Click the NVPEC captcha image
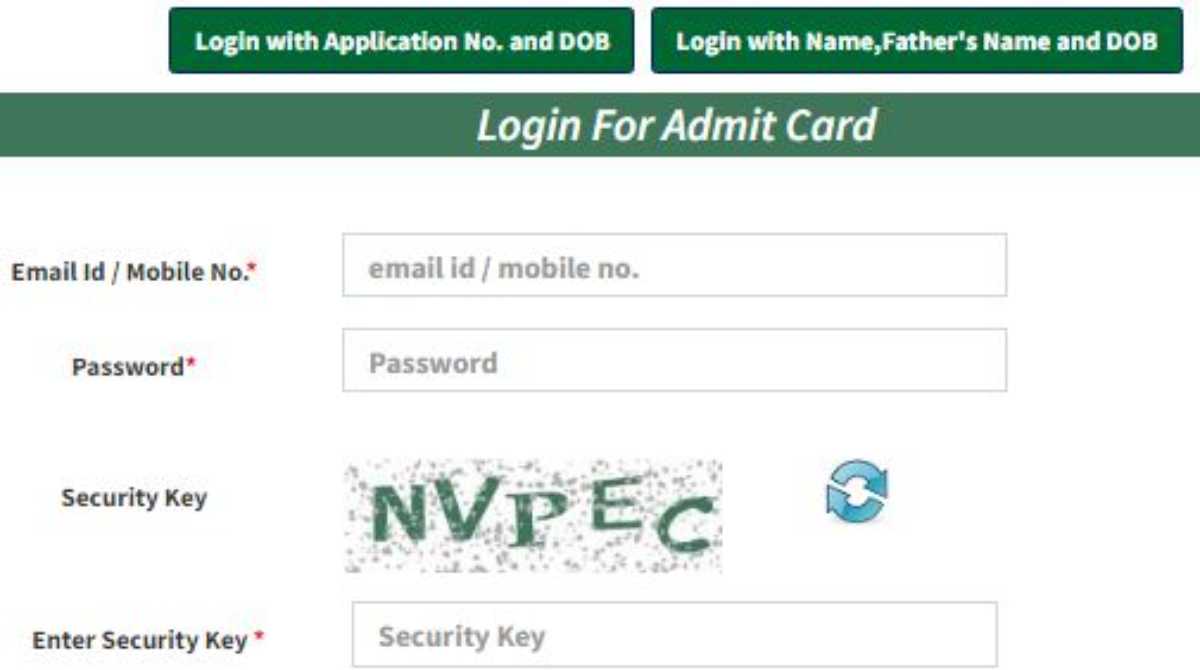 coord(534,516)
